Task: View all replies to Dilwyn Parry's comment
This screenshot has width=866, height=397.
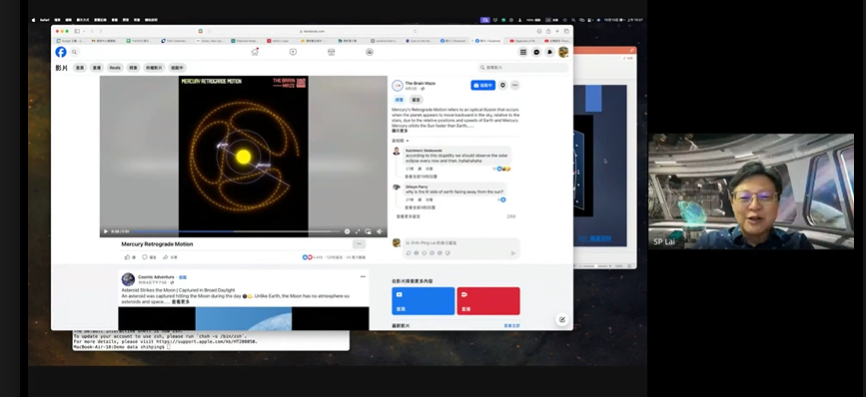Action: pos(420,208)
